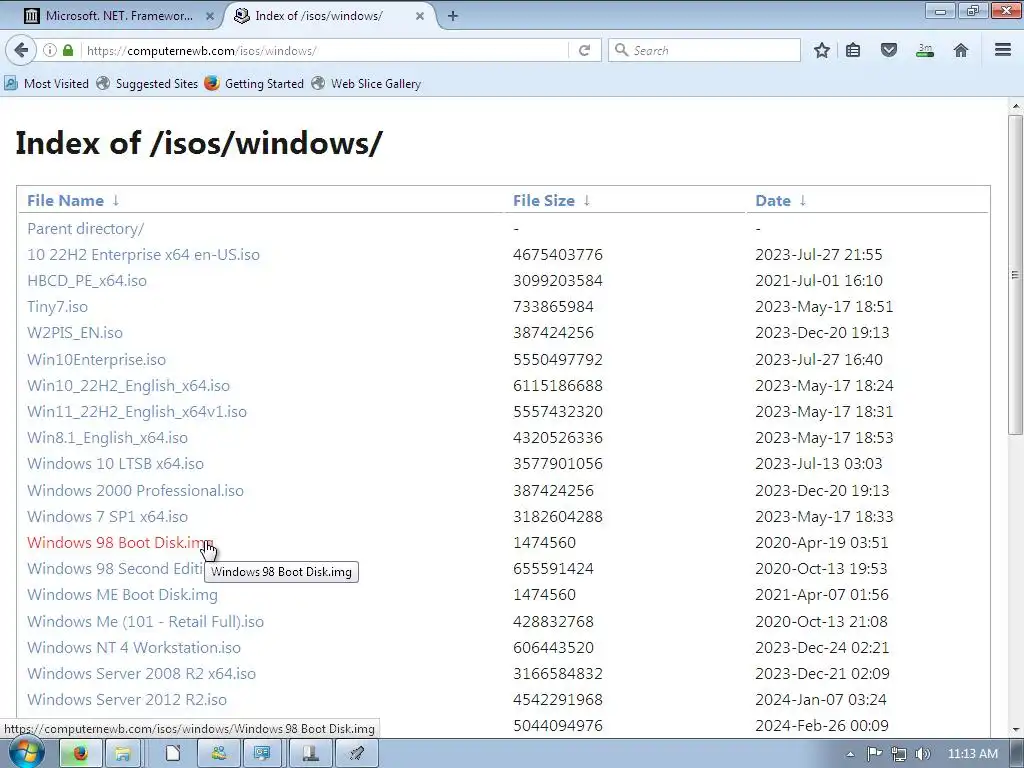1024x768 pixels.
Task: Click the vertical scrollbar thumb
Action: click(x=1015, y=274)
